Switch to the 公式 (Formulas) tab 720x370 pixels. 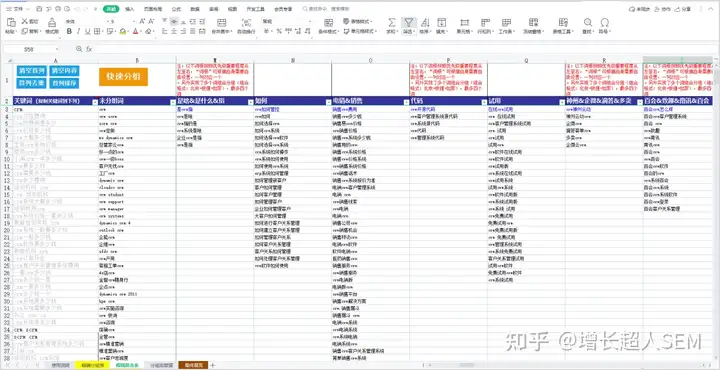[176, 9]
